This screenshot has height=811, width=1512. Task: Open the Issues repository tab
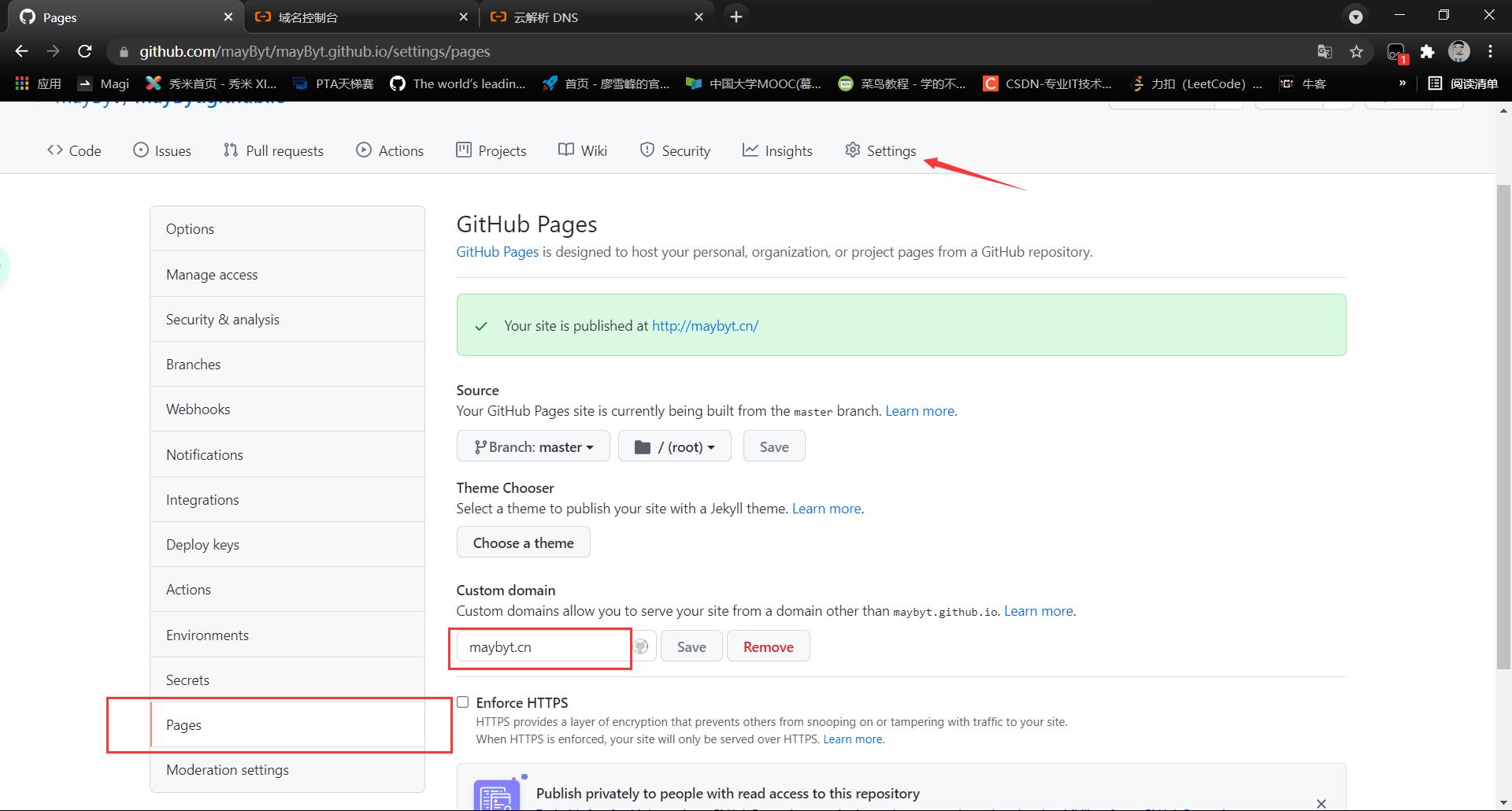162,150
